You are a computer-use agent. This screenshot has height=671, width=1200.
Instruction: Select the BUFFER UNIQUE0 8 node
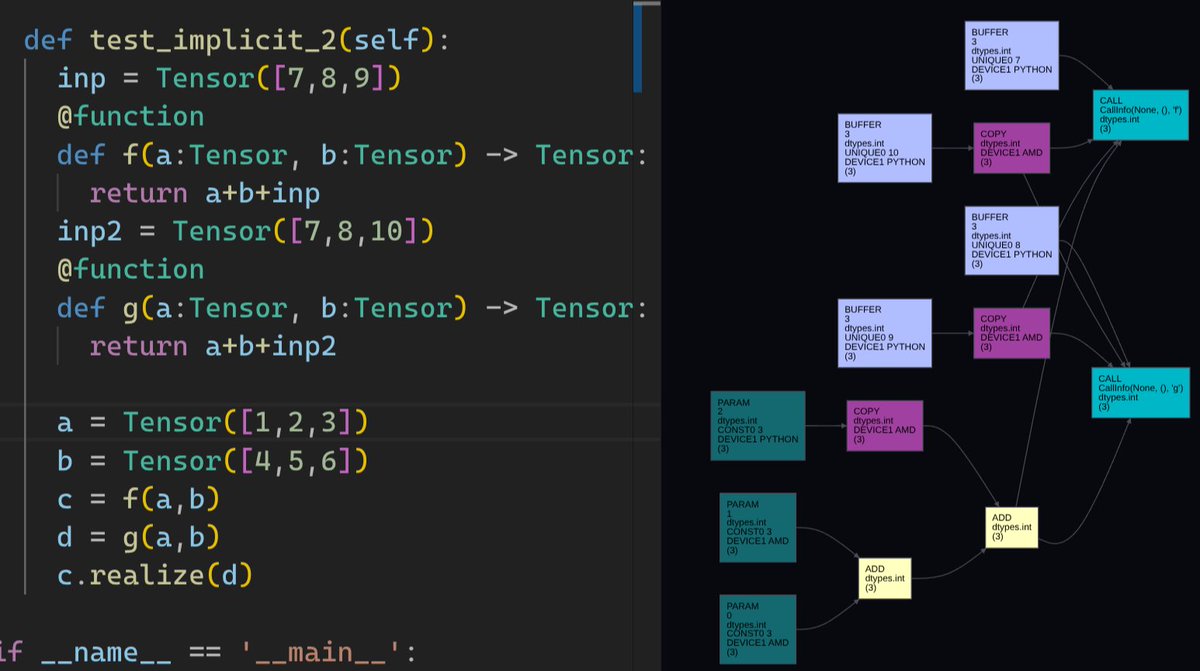[1012, 241]
